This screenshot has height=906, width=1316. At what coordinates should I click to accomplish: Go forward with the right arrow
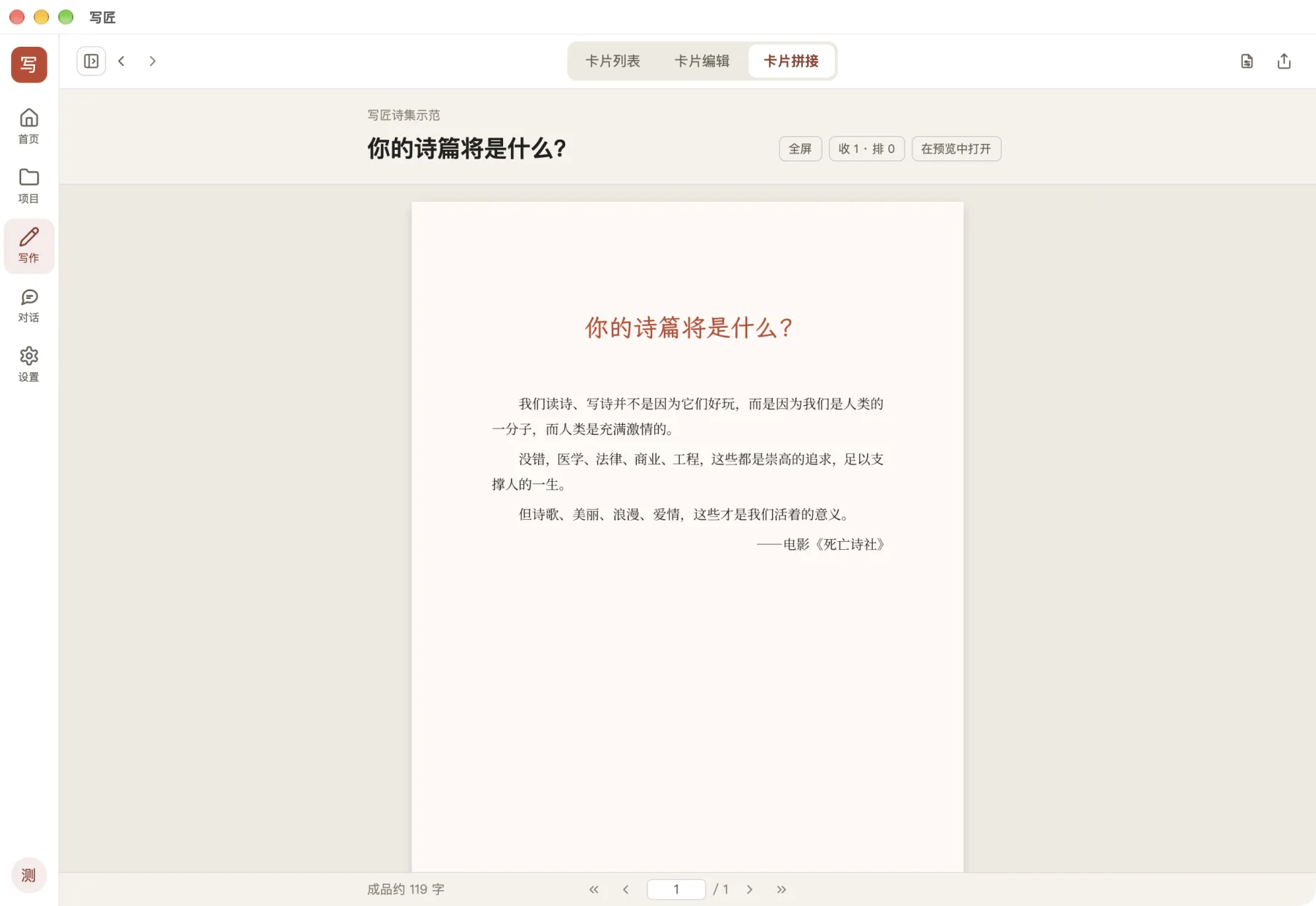click(x=152, y=61)
